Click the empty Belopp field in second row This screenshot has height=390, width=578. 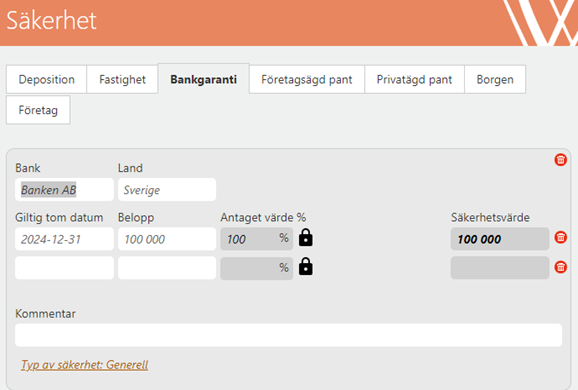(167, 268)
